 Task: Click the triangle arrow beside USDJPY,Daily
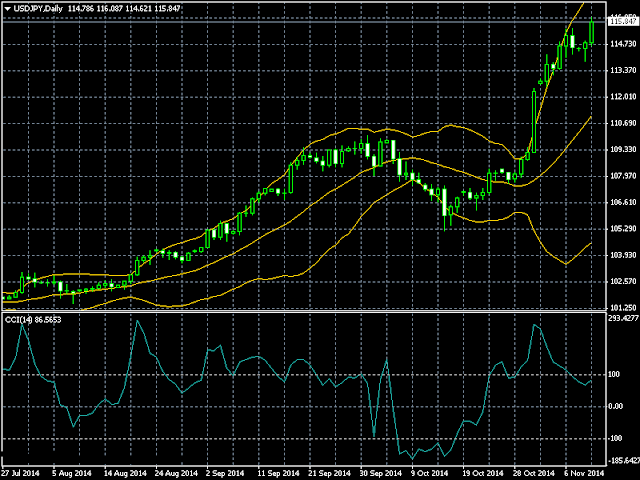[x=7, y=9]
